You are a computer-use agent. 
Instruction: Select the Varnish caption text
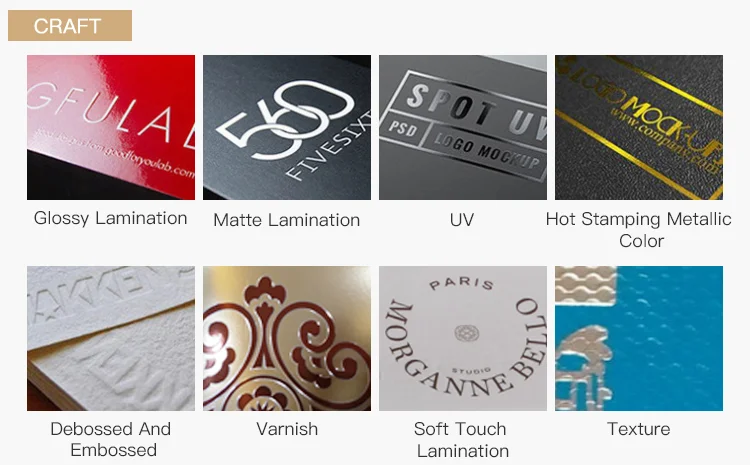click(287, 429)
